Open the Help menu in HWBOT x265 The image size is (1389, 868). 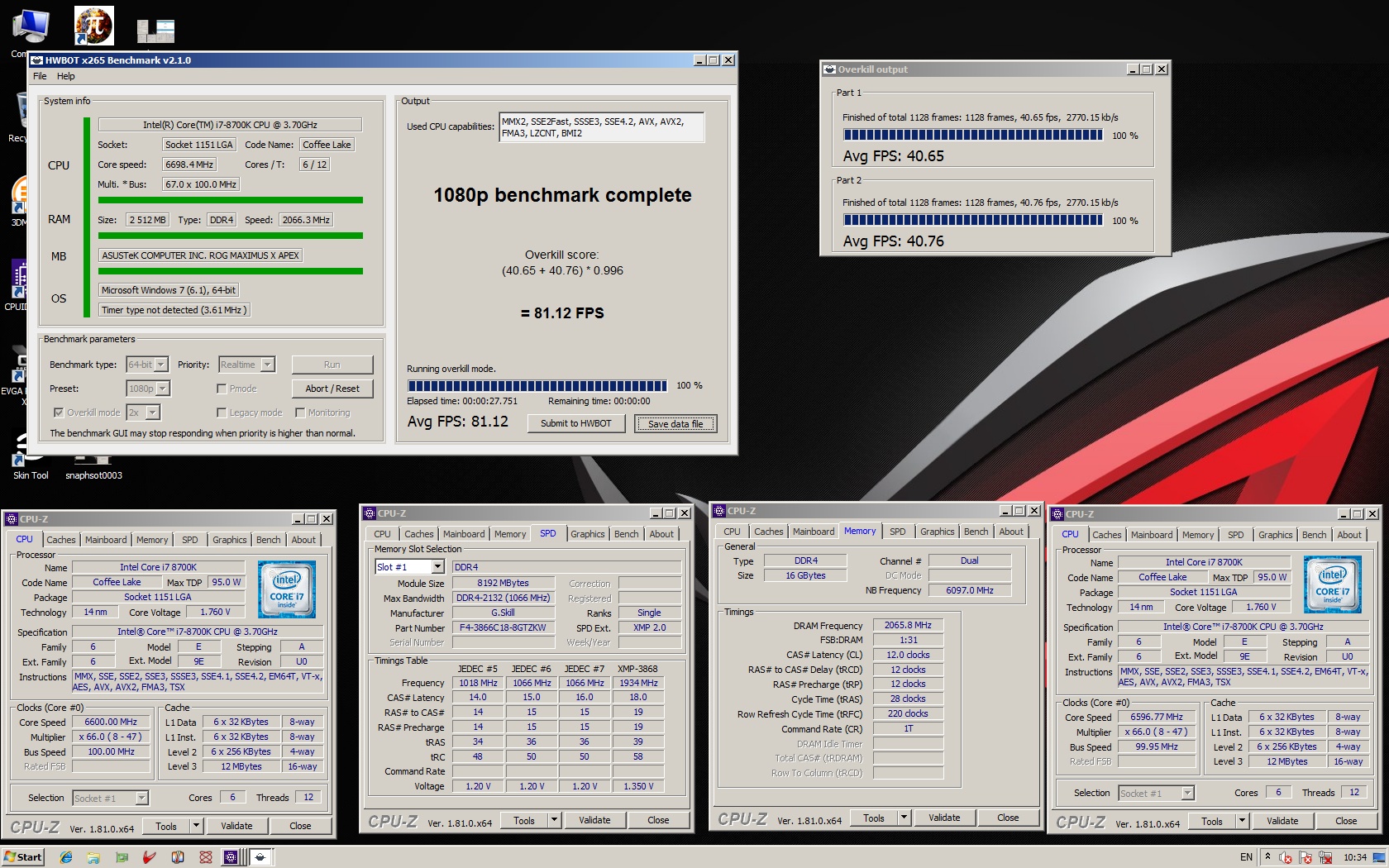click(65, 76)
